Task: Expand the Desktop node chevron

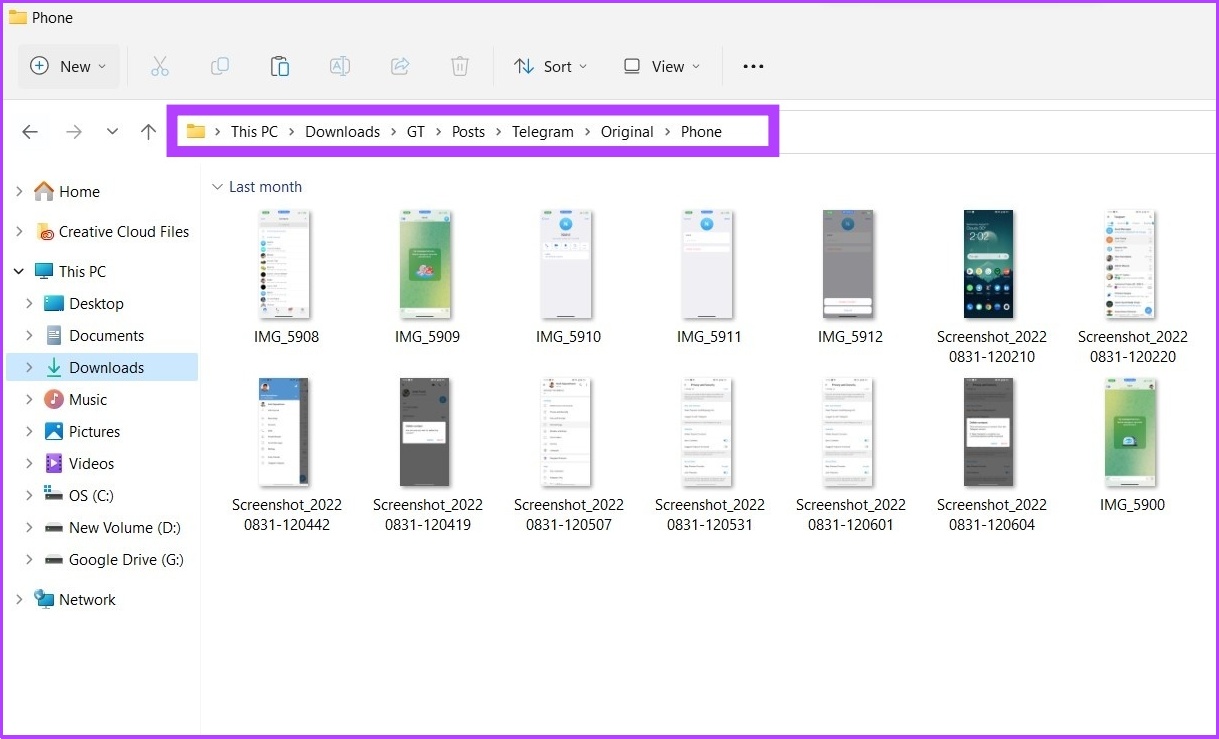Action: pyautogui.click(x=28, y=303)
